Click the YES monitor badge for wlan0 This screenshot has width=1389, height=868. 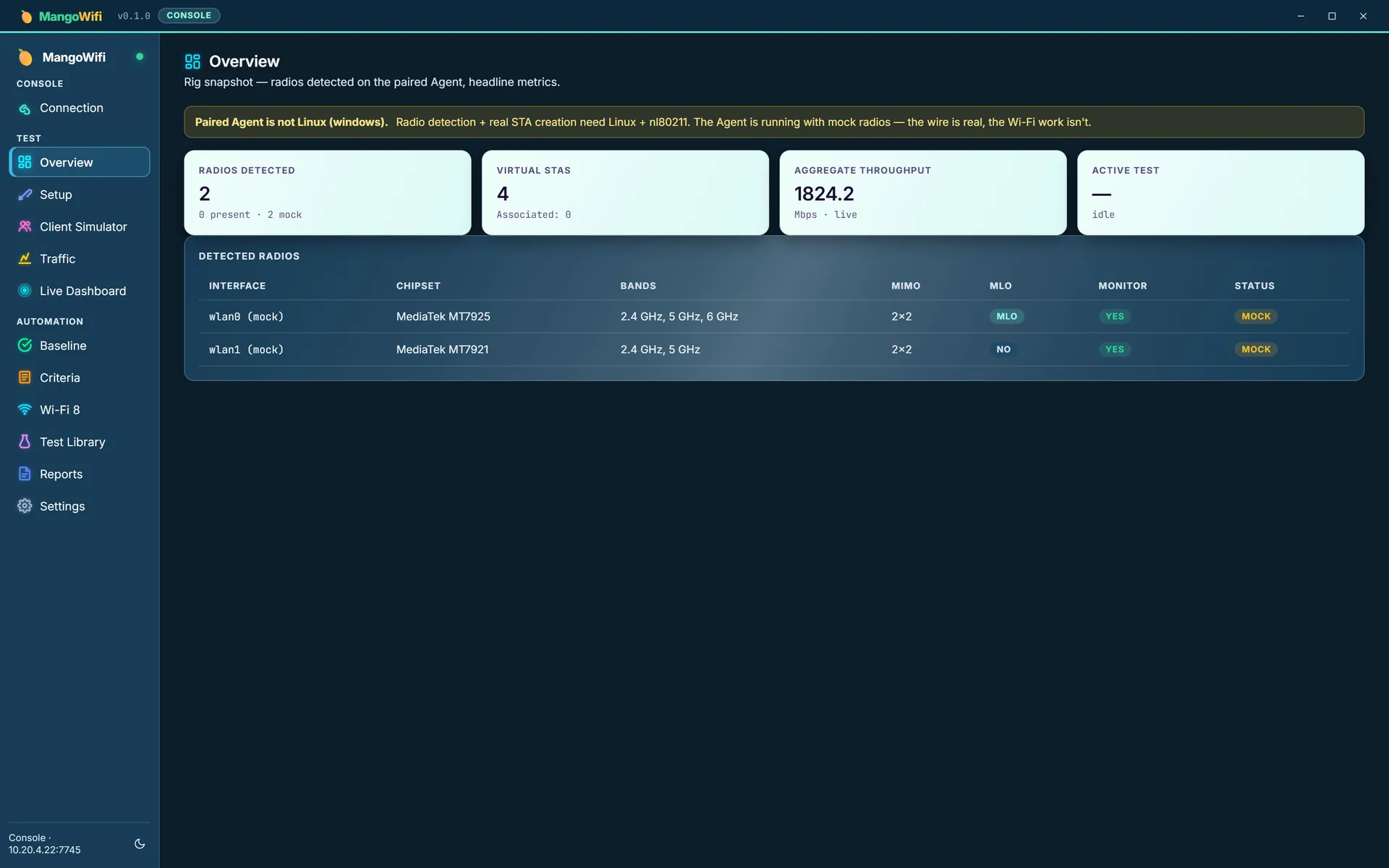coord(1115,316)
